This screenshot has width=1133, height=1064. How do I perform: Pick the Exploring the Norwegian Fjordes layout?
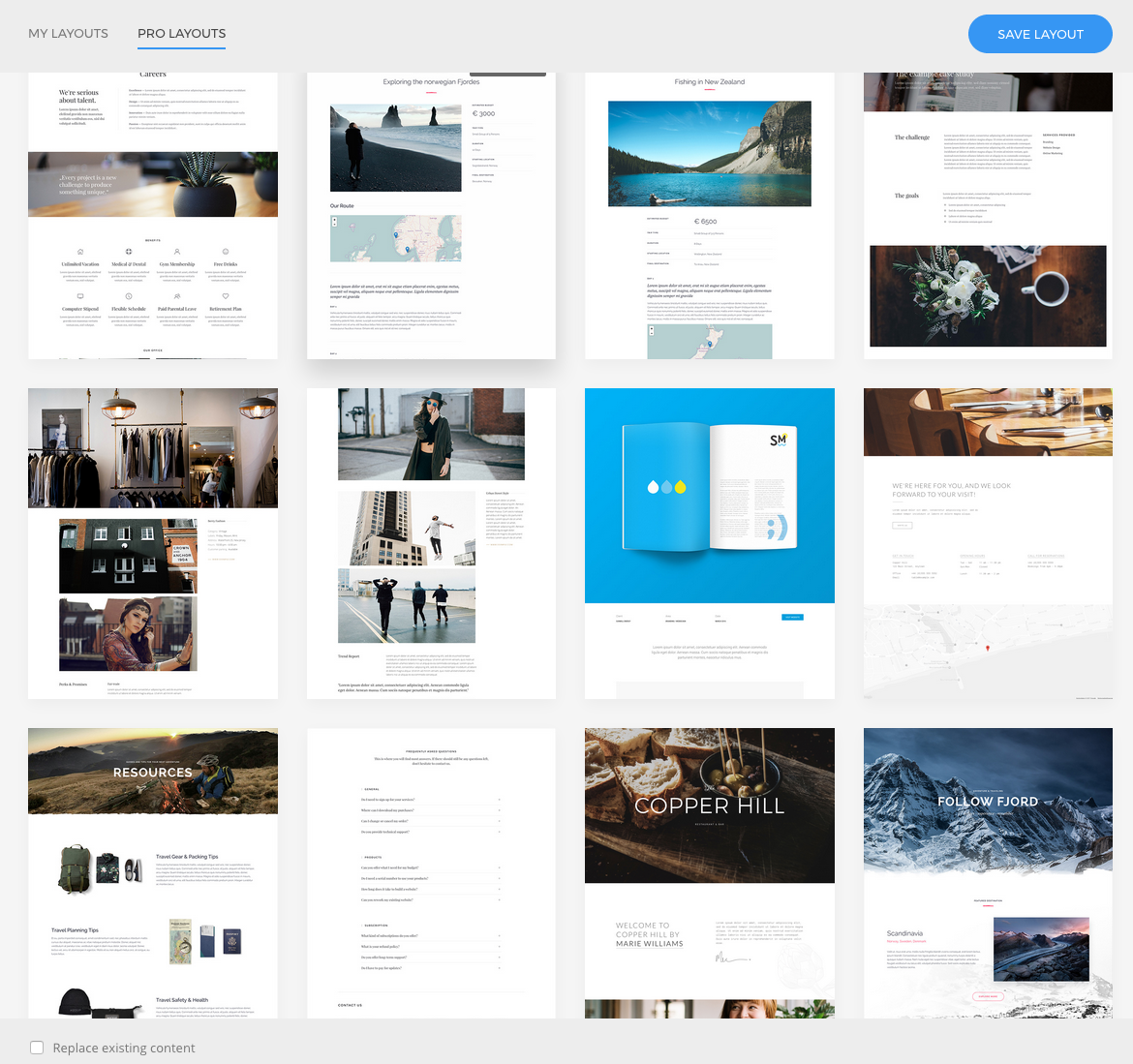tap(431, 215)
